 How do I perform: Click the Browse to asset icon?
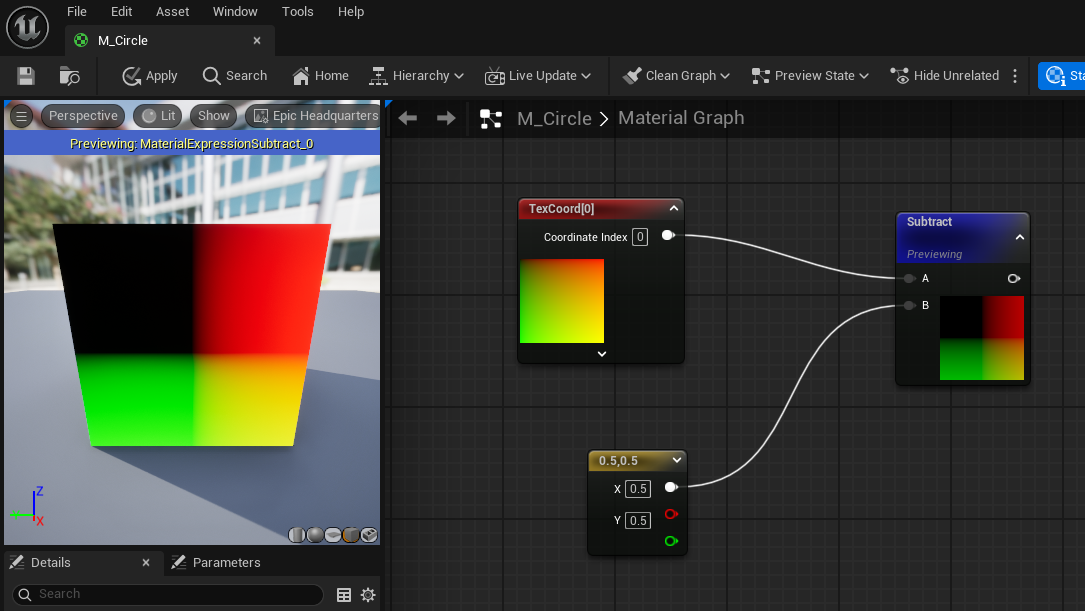(69, 75)
